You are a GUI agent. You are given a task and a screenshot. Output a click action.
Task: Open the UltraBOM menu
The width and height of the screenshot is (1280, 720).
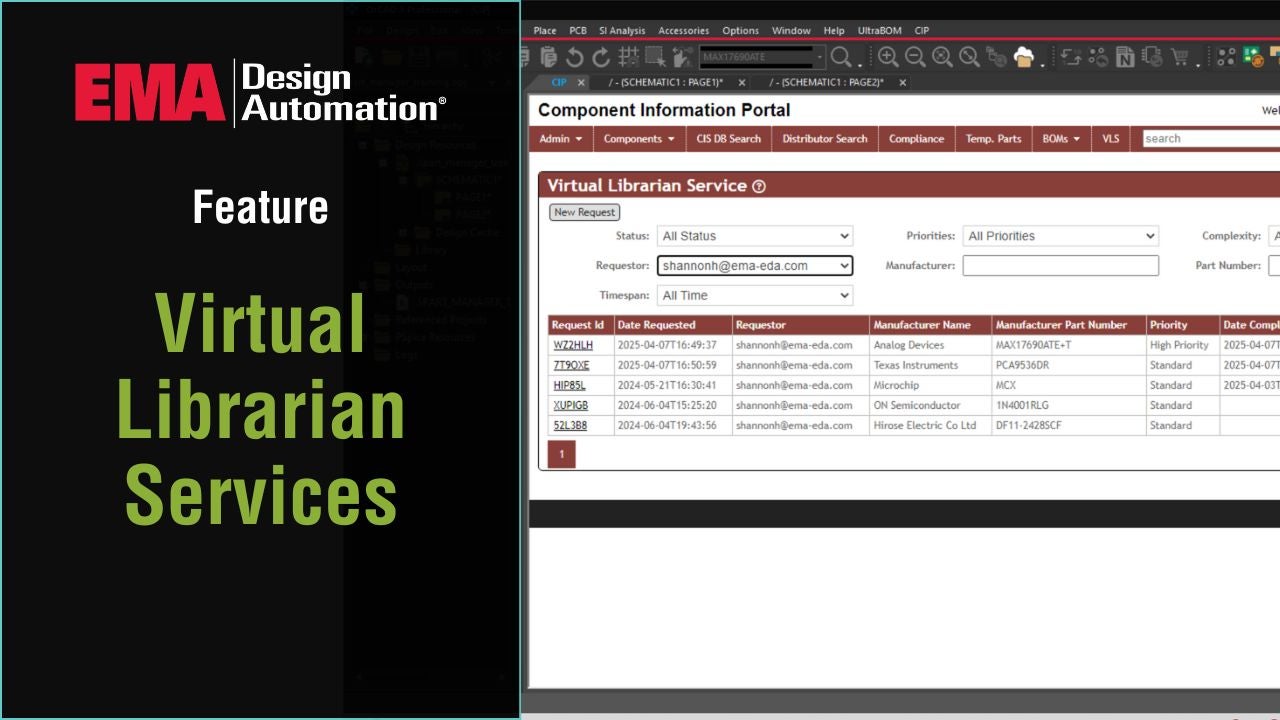click(x=879, y=31)
